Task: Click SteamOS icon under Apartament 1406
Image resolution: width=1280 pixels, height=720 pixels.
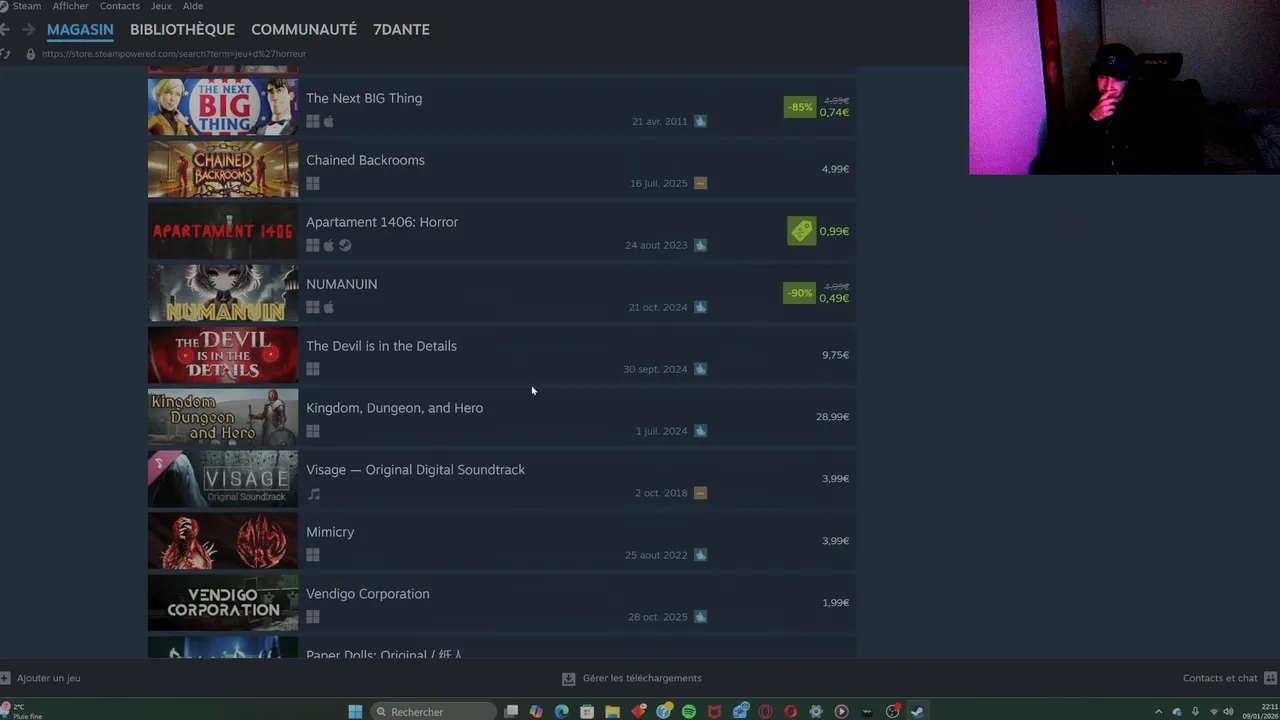Action: [x=345, y=245]
